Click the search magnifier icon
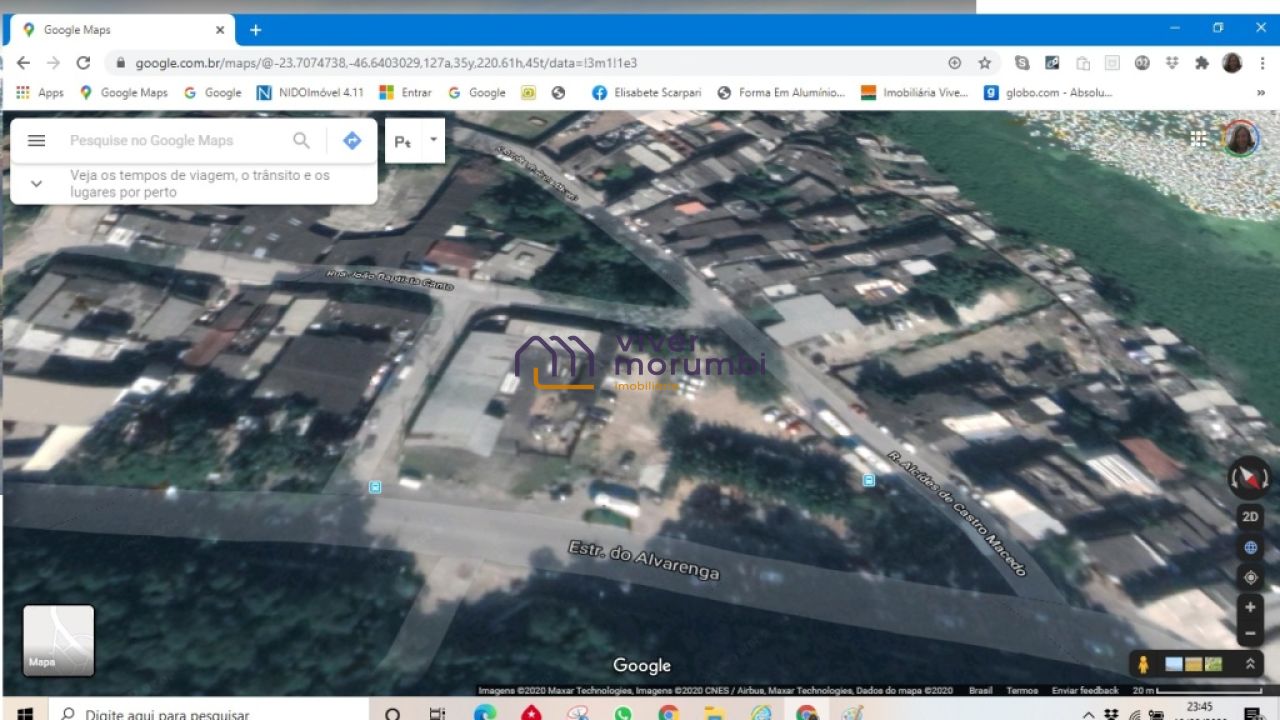 click(301, 141)
